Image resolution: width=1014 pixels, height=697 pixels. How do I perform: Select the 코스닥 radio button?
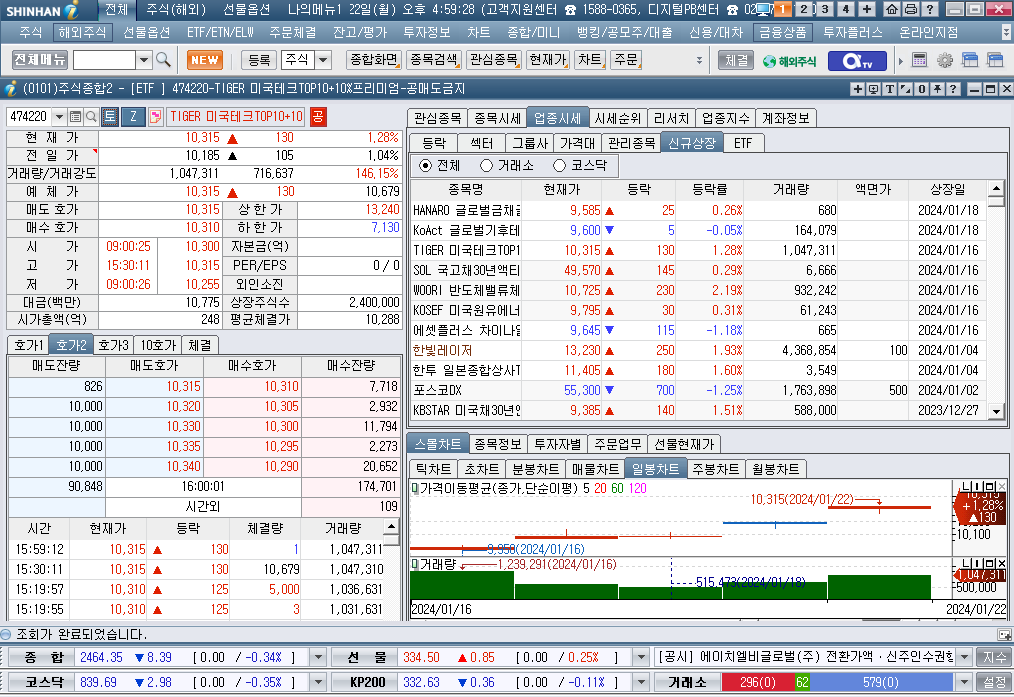point(559,166)
